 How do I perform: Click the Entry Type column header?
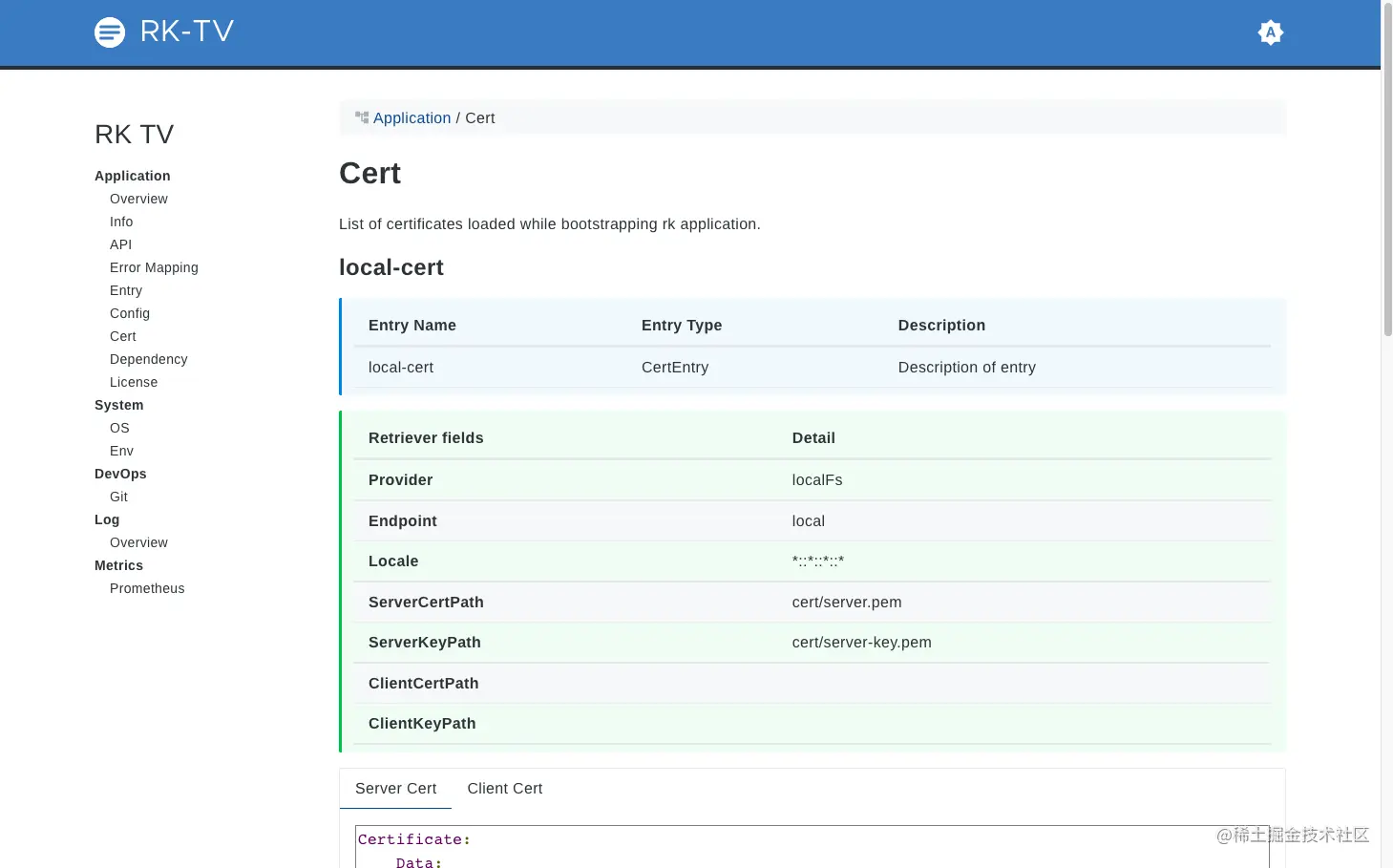pyautogui.click(x=682, y=326)
